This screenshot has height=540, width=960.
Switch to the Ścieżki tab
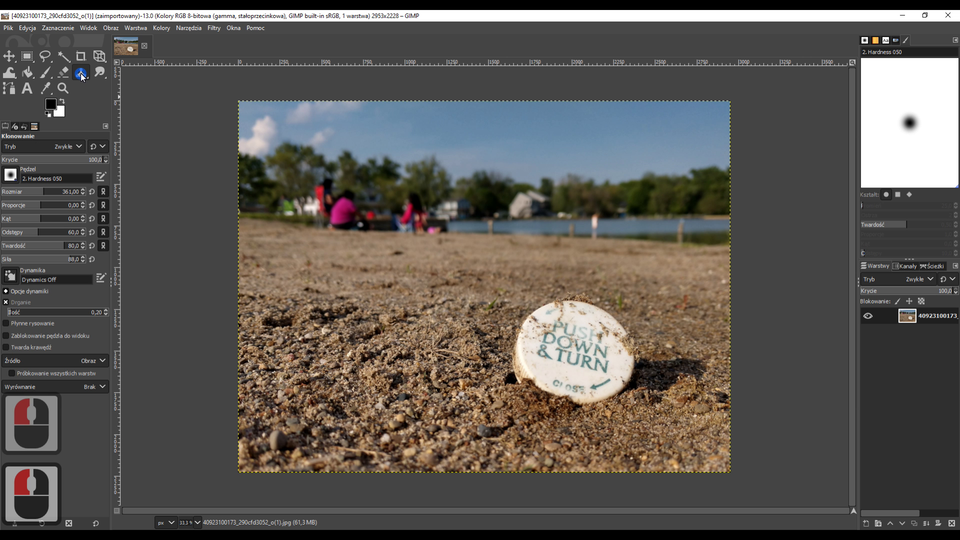932,266
